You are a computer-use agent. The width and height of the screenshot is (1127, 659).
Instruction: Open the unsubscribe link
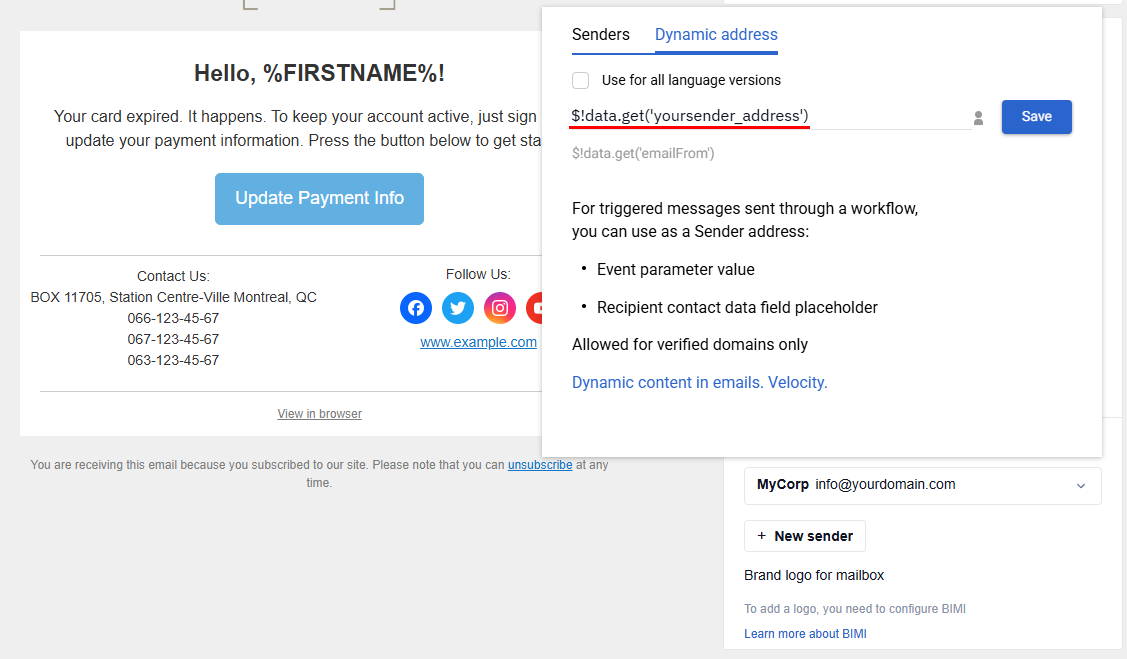[540, 464]
